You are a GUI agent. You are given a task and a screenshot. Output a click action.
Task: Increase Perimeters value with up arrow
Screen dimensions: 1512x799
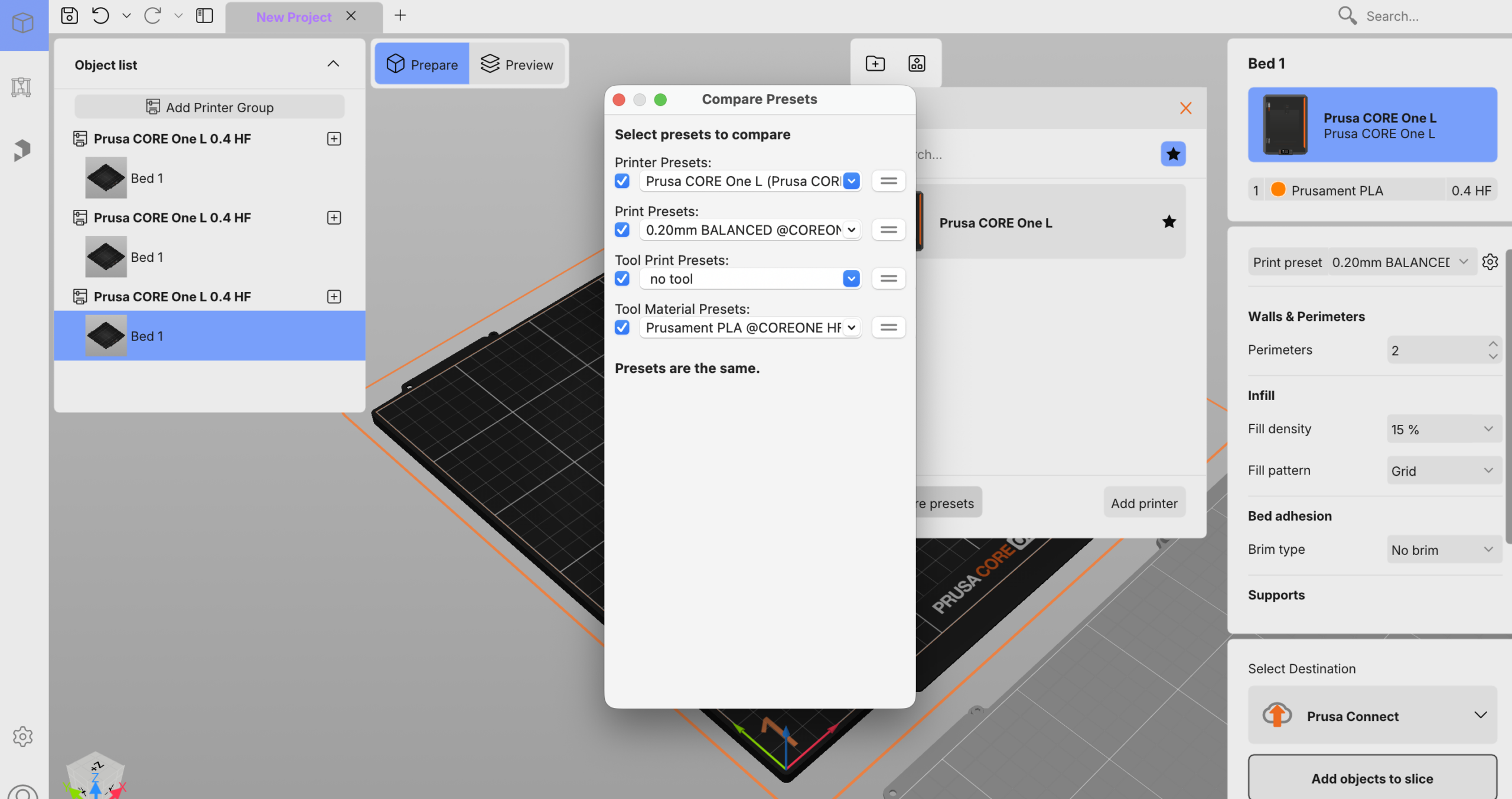tap(1493, 343)
